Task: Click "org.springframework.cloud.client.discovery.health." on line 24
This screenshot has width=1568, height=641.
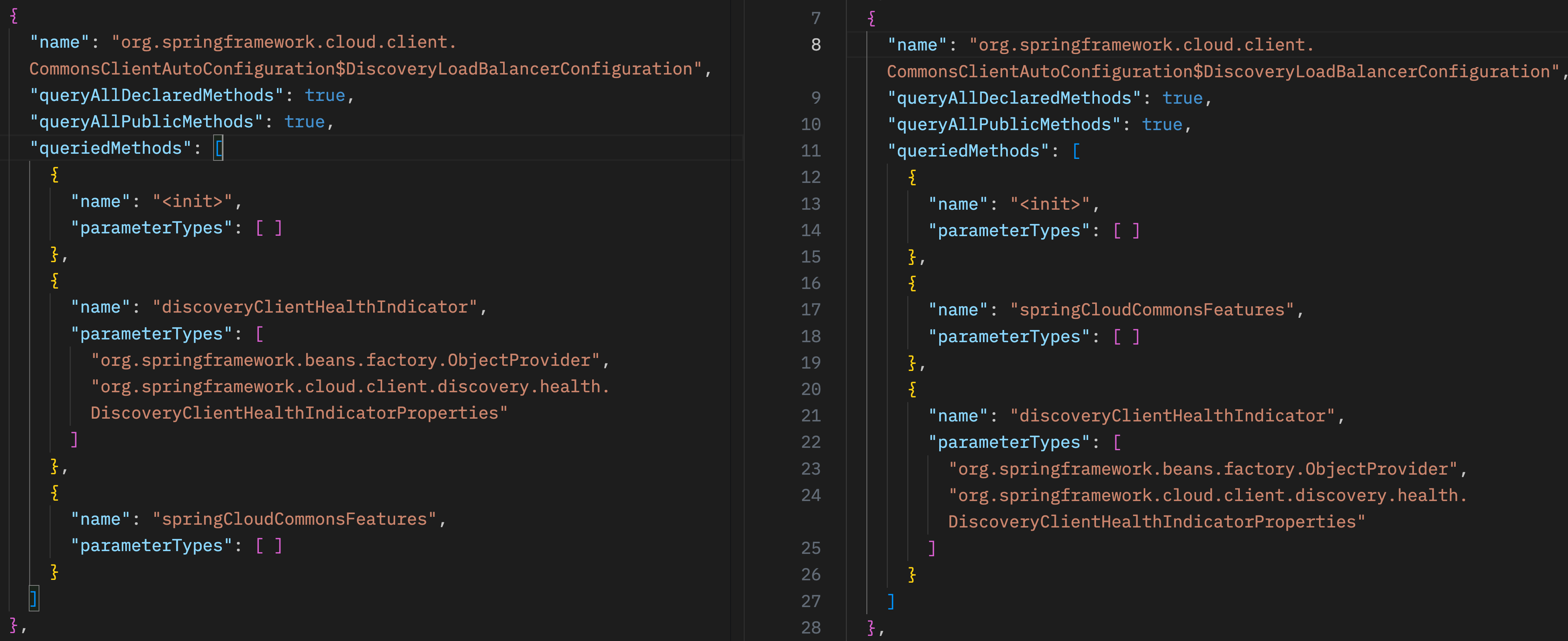Action: click(1208, 496)
